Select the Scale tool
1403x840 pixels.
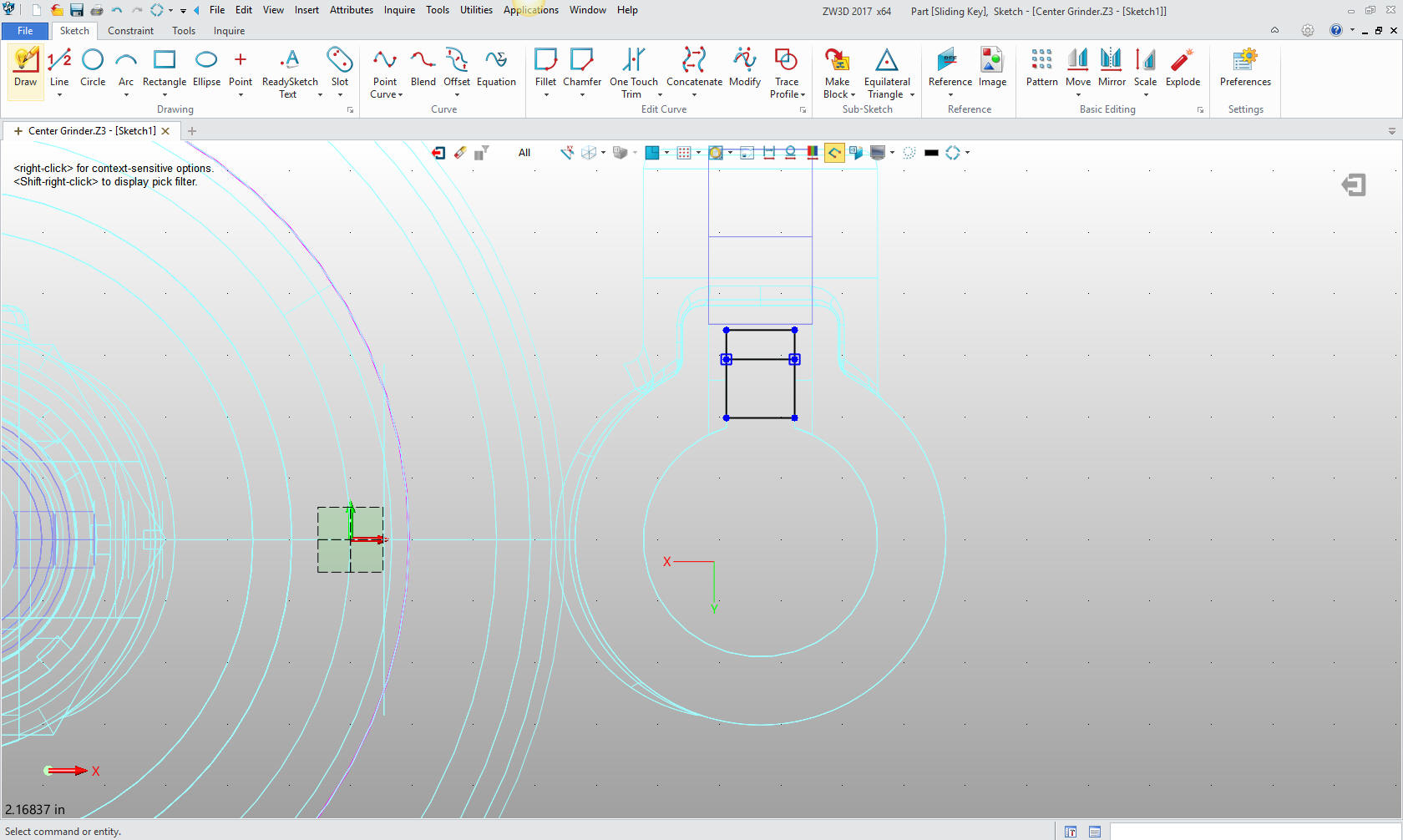coord(1145,68)
